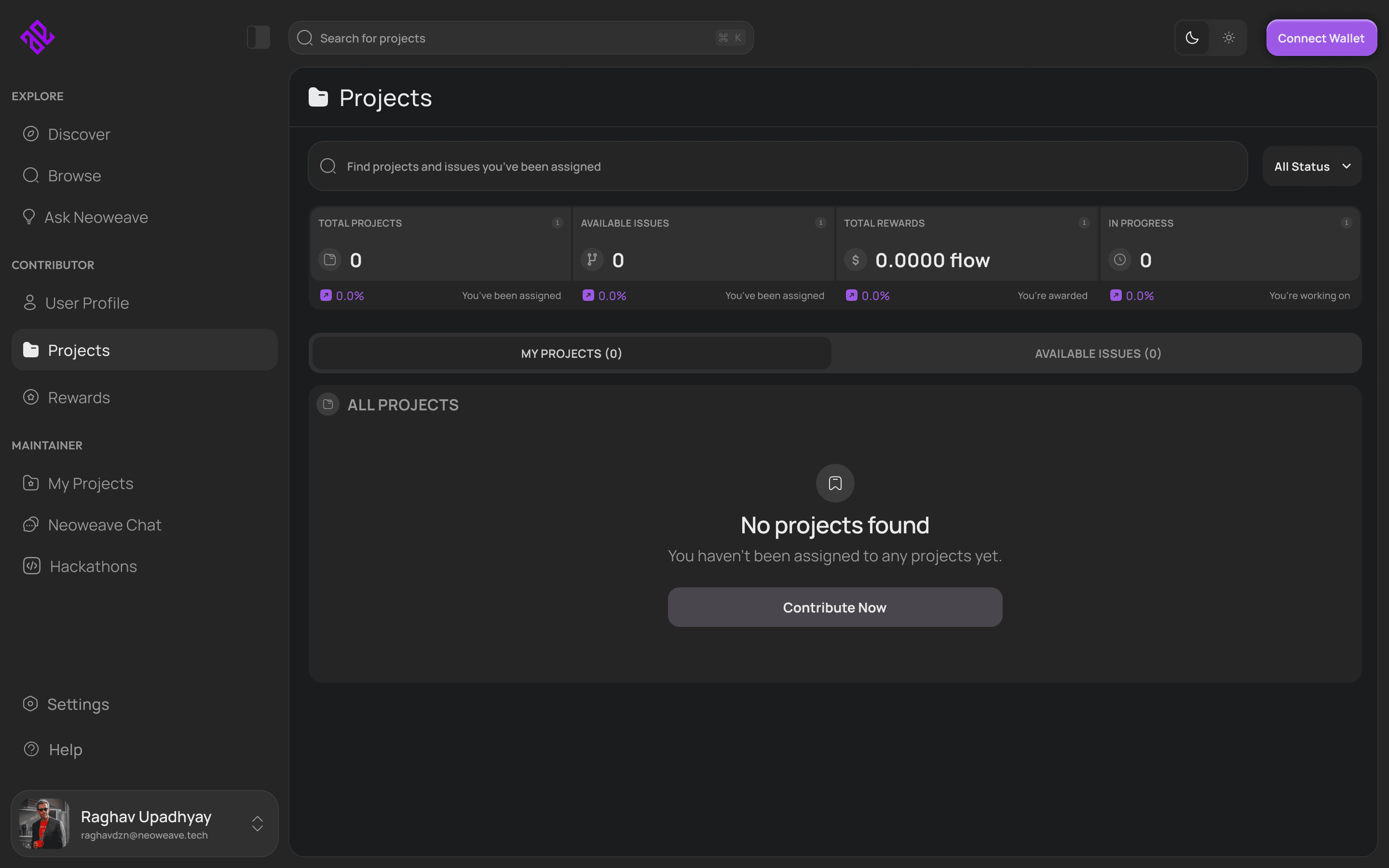1389x868 pixels.
Task: Focus the Search for projects field
Action: point(517,38)
